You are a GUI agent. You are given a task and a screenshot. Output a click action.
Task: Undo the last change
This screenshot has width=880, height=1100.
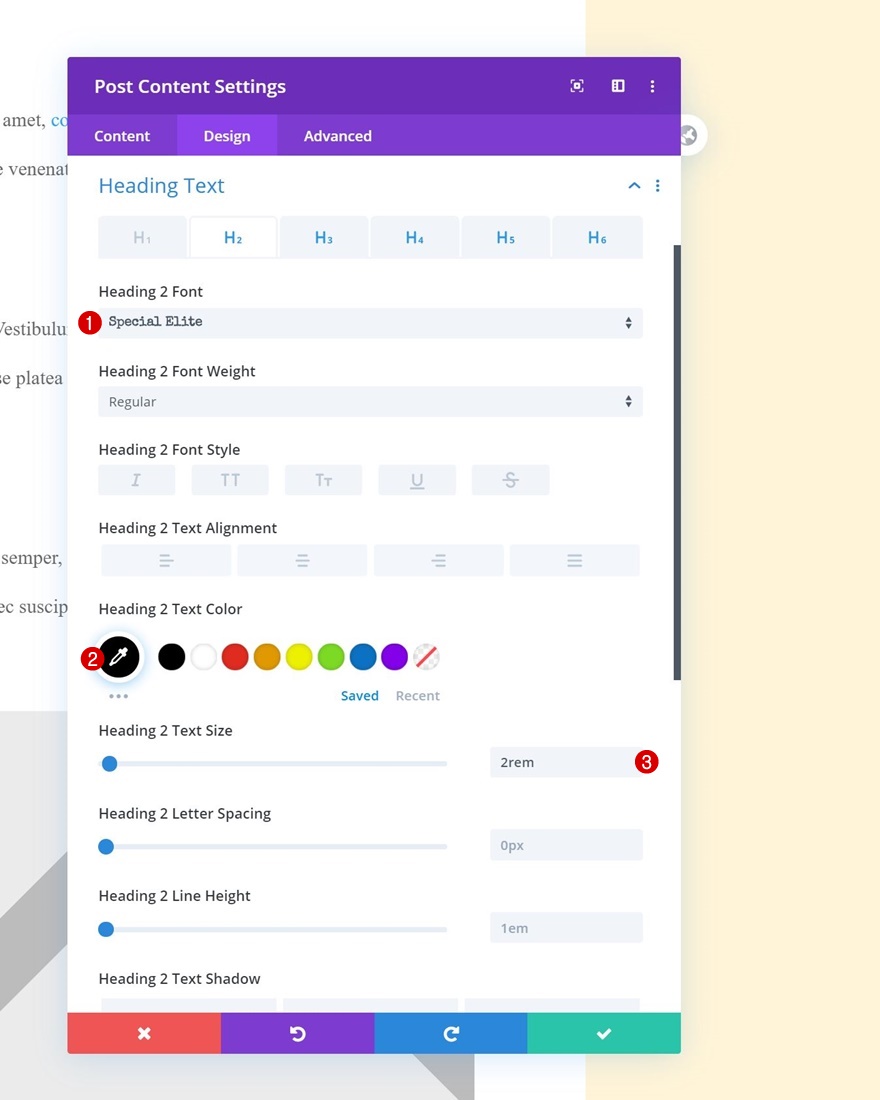298,1033
